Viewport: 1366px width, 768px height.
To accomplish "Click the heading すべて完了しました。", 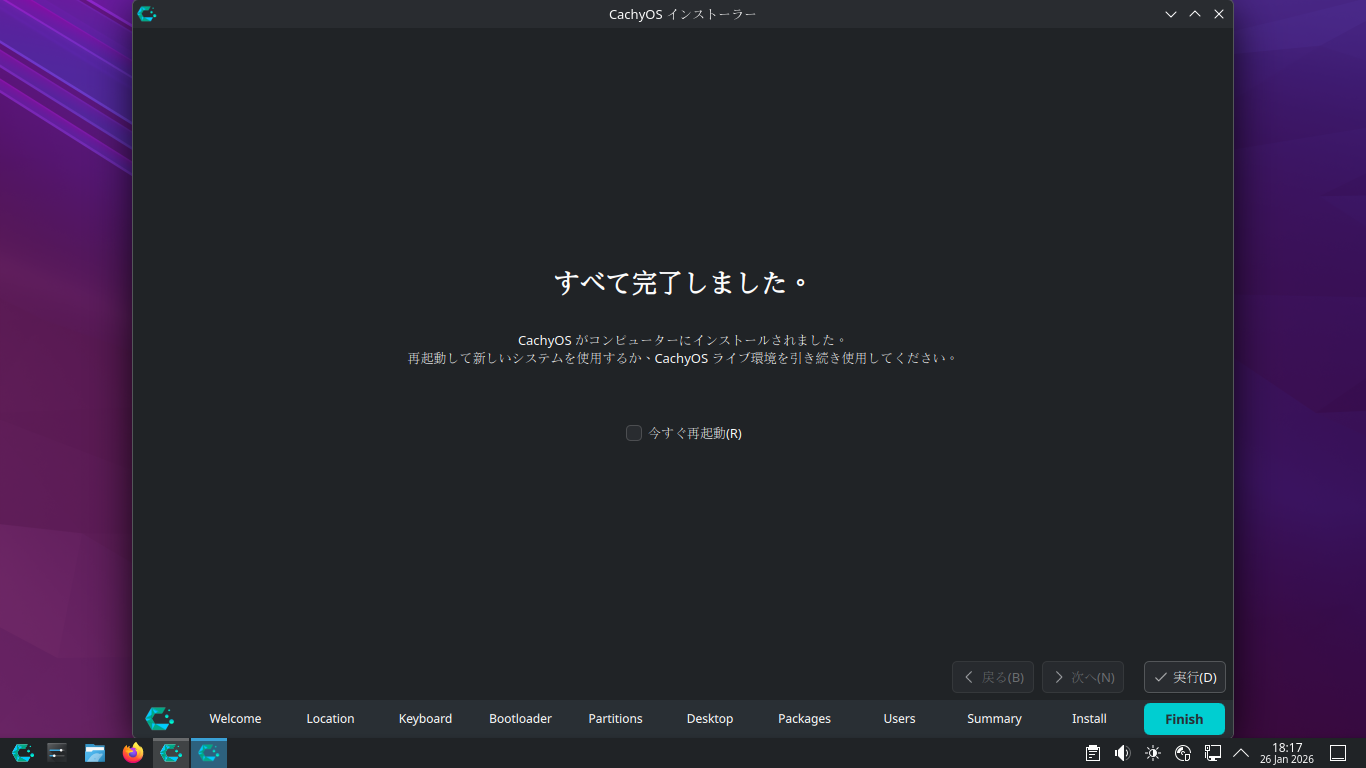I will tap(682, 283).
